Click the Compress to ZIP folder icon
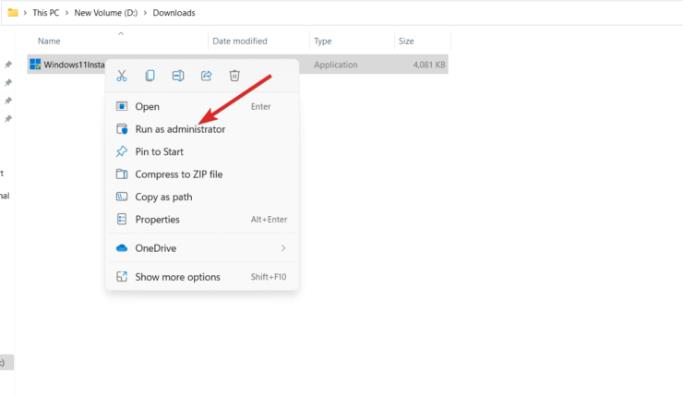The height and width of the screenshot is (395, 683). click(122, 174)
